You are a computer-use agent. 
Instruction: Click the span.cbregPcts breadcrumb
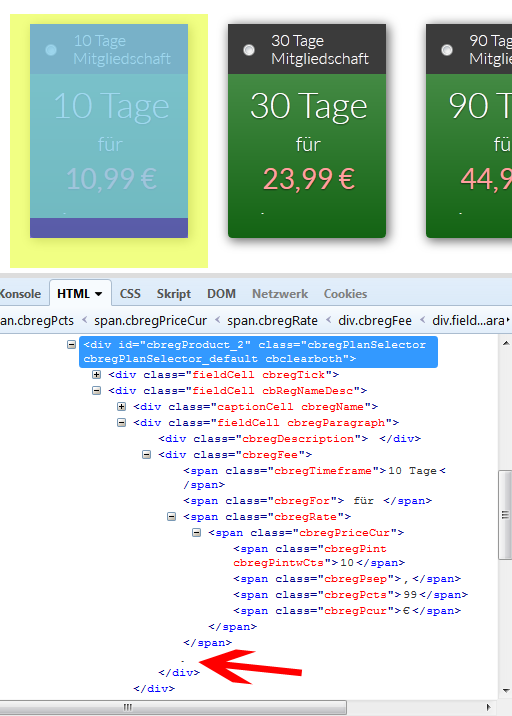tap(37, 321)
